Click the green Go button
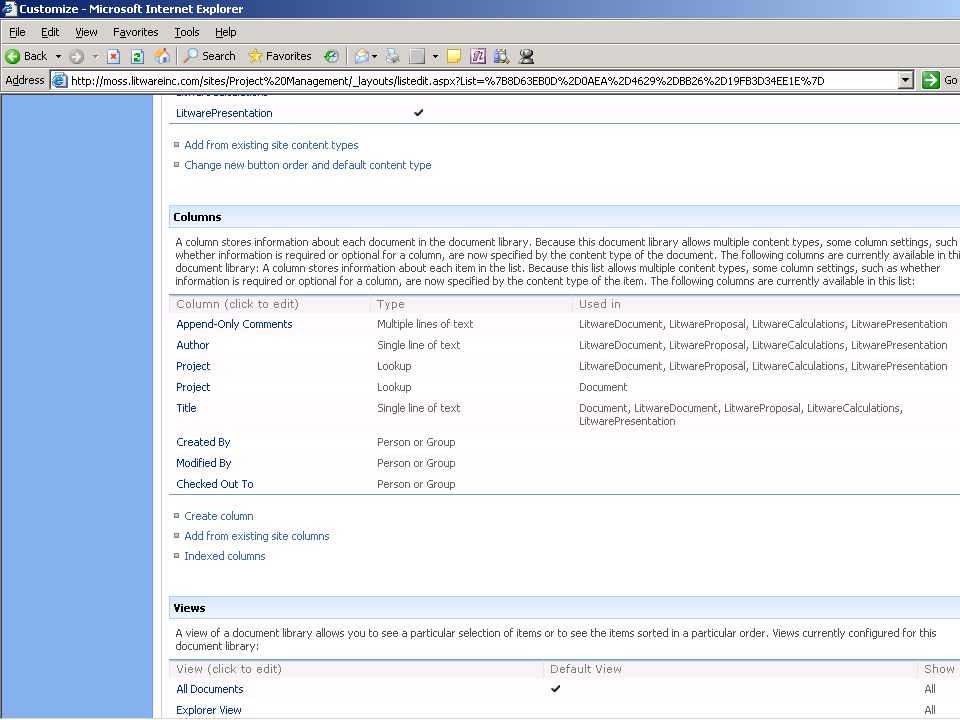This screenshot has width=960, height=720. [940, 80]
